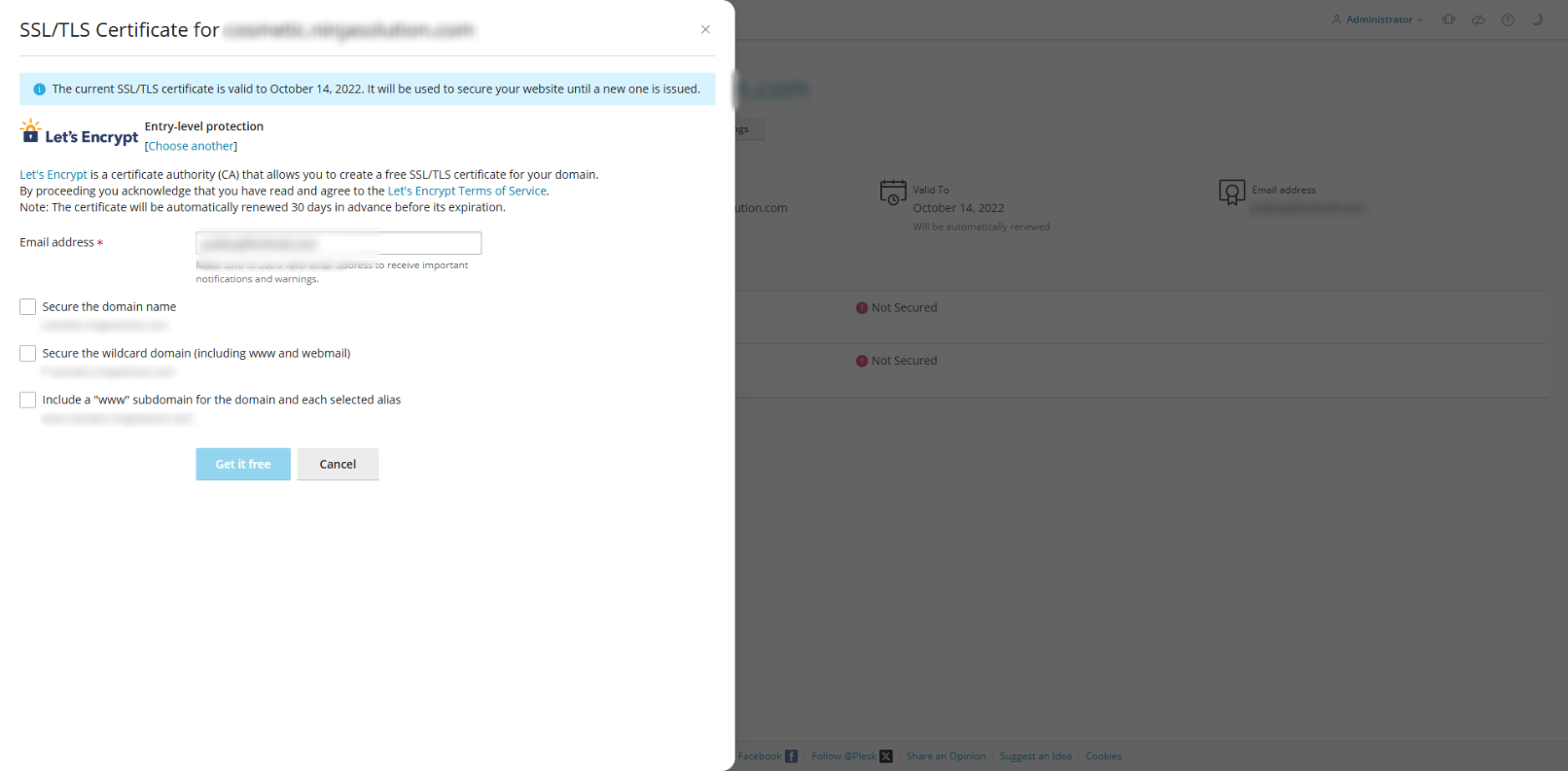Viewport: 1568px width, 771px height.
Task: Click the red warning icon of the second Not Secured row
Action: coord(862,361)
